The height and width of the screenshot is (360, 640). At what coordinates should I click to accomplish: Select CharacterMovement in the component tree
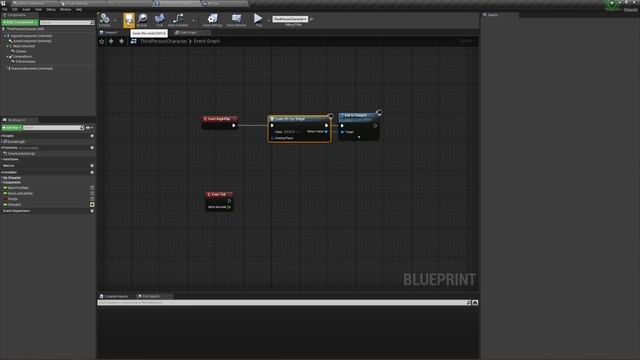pyautogui.click(x=31, y=69)
